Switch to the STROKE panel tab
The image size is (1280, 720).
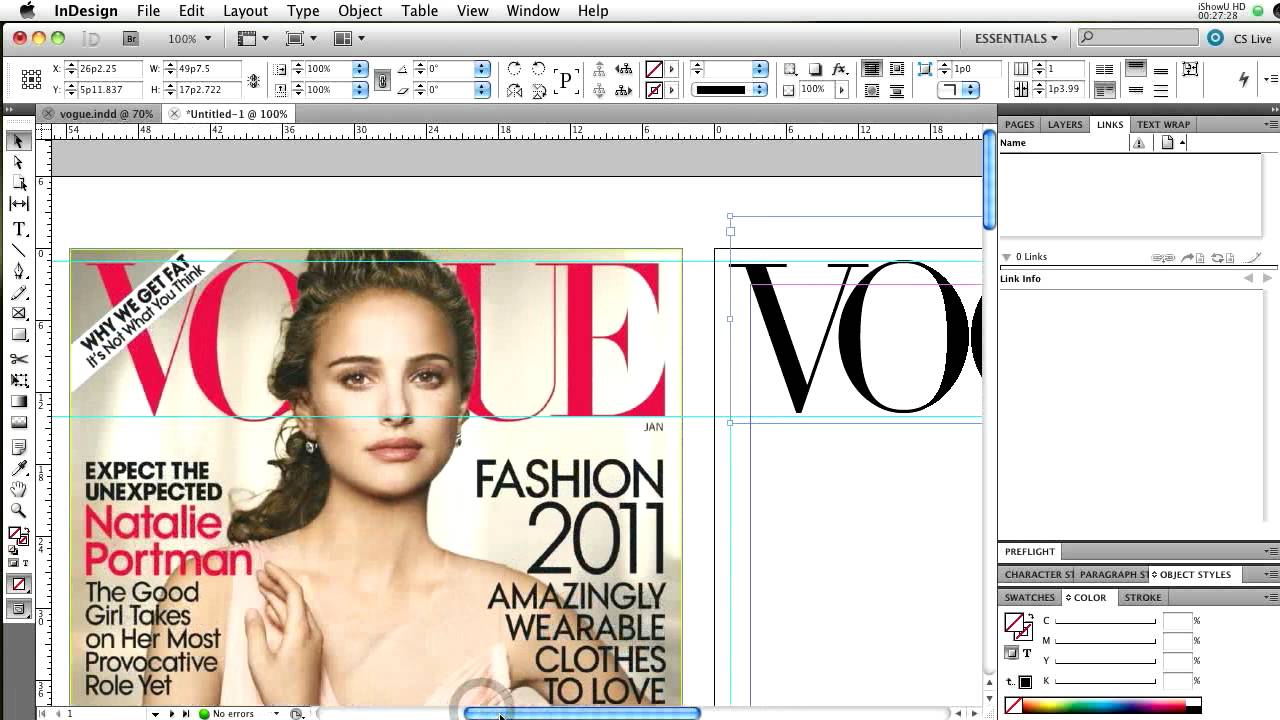point(1143,598)
